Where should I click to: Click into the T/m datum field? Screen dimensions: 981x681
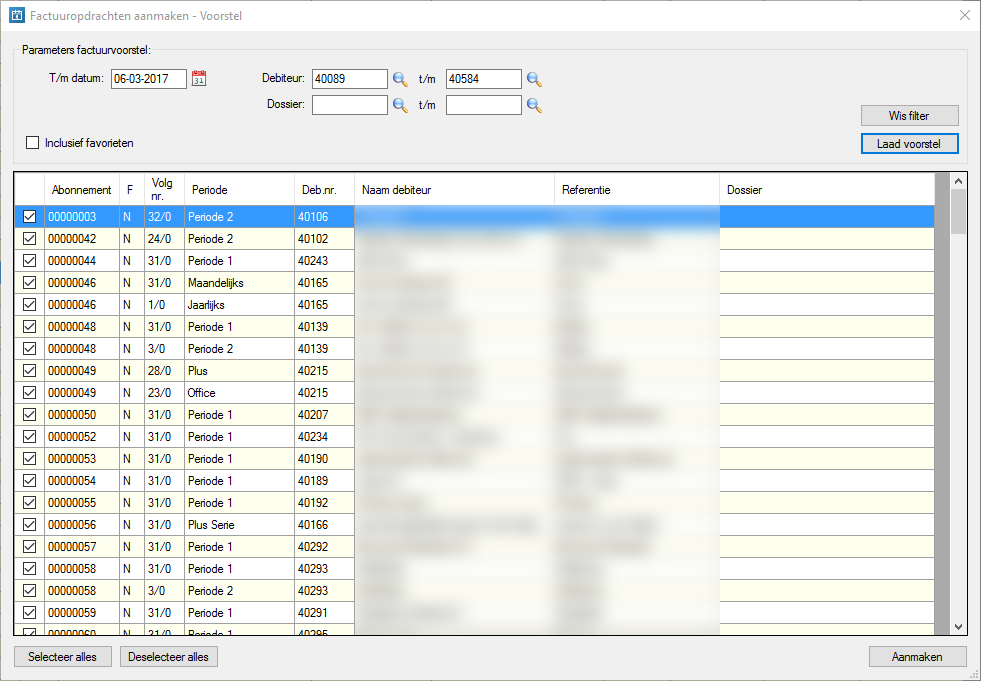[x=148, y=79]
